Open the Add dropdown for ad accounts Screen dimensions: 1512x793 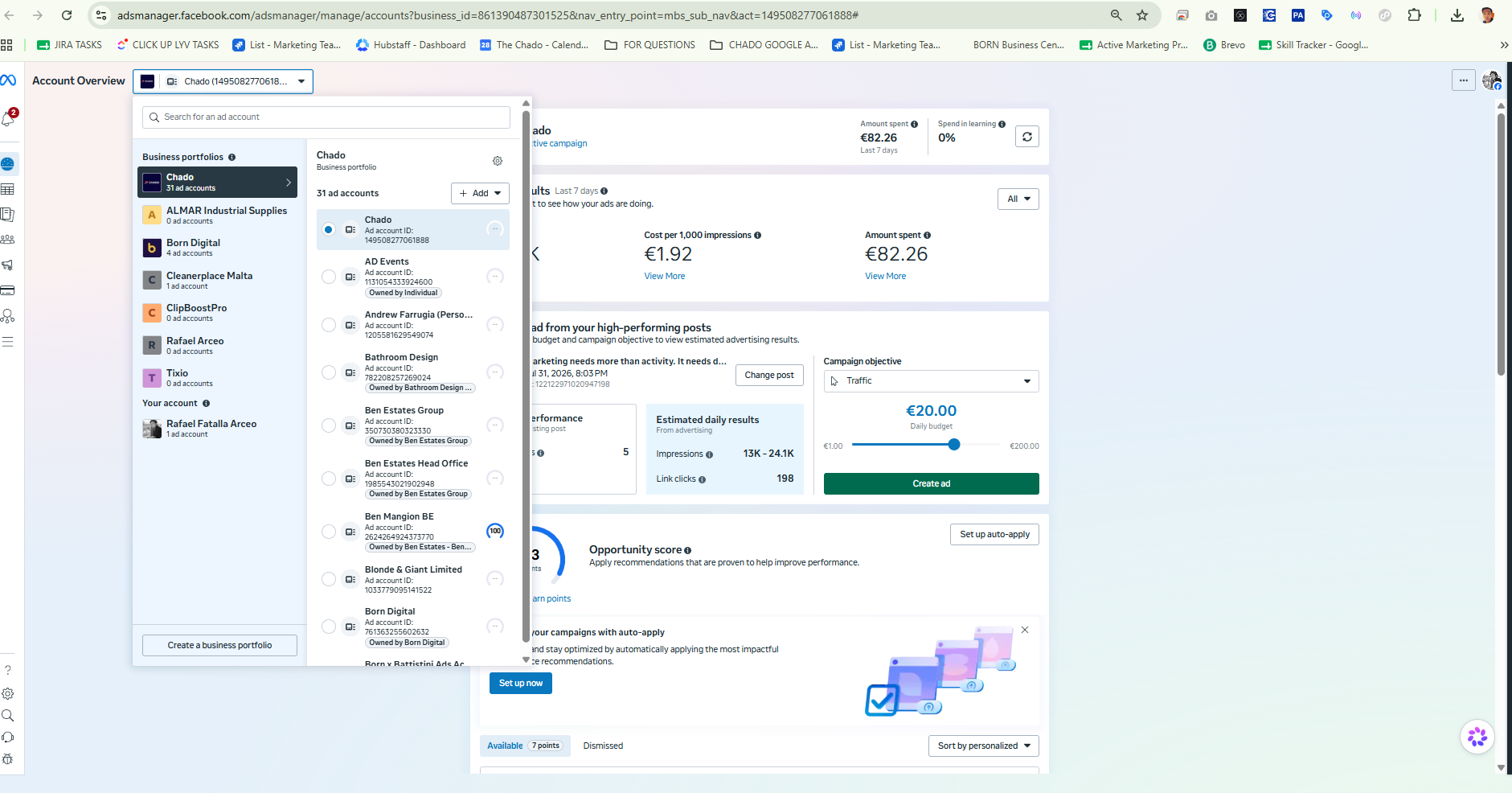click(480, 193)
